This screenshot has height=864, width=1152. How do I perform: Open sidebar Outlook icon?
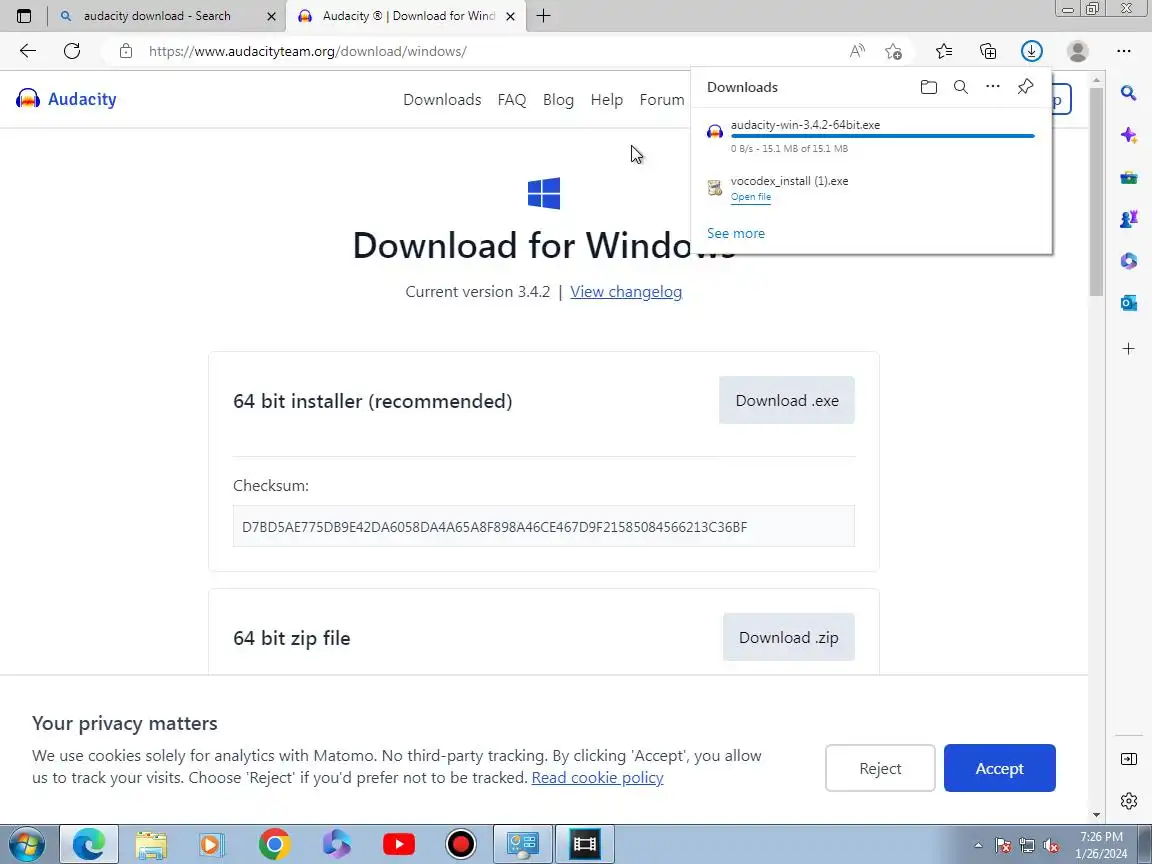pos(1128,303)
